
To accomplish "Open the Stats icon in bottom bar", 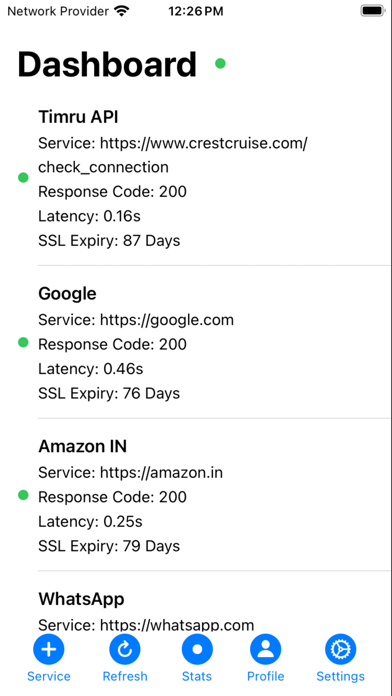I will [197, 649].
